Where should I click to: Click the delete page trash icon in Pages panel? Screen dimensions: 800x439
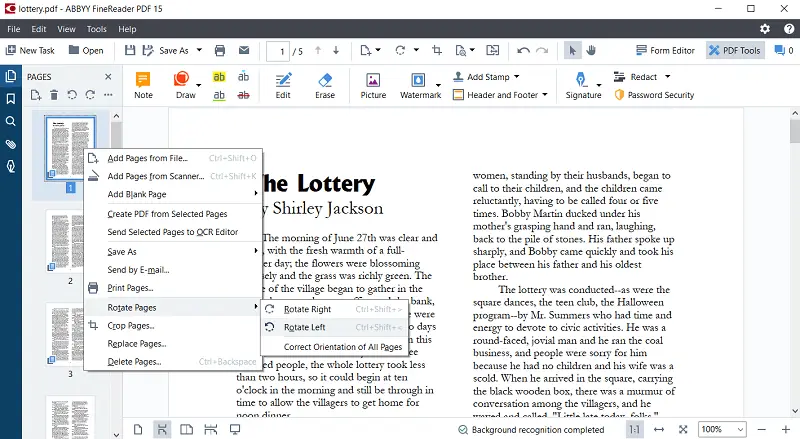click(54, 95)
